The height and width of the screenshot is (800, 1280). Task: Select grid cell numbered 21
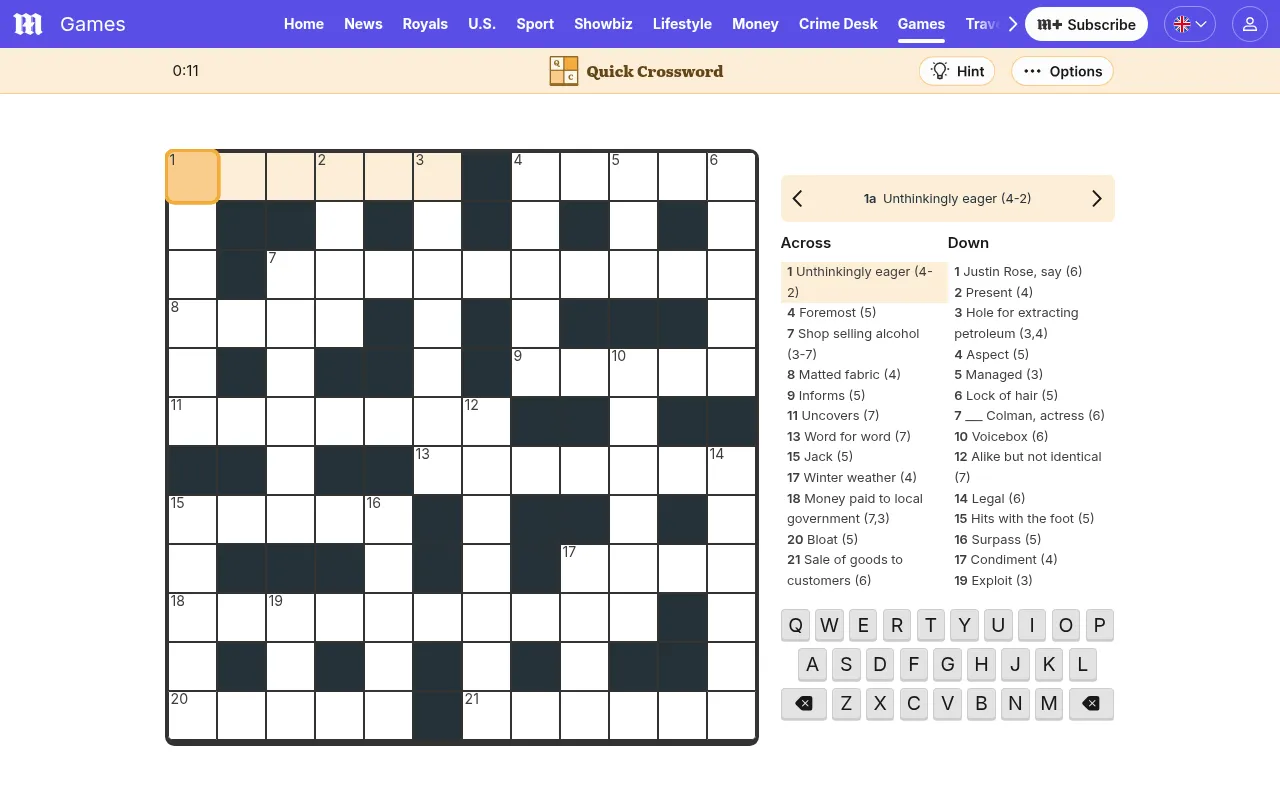(x=487, y=715)
